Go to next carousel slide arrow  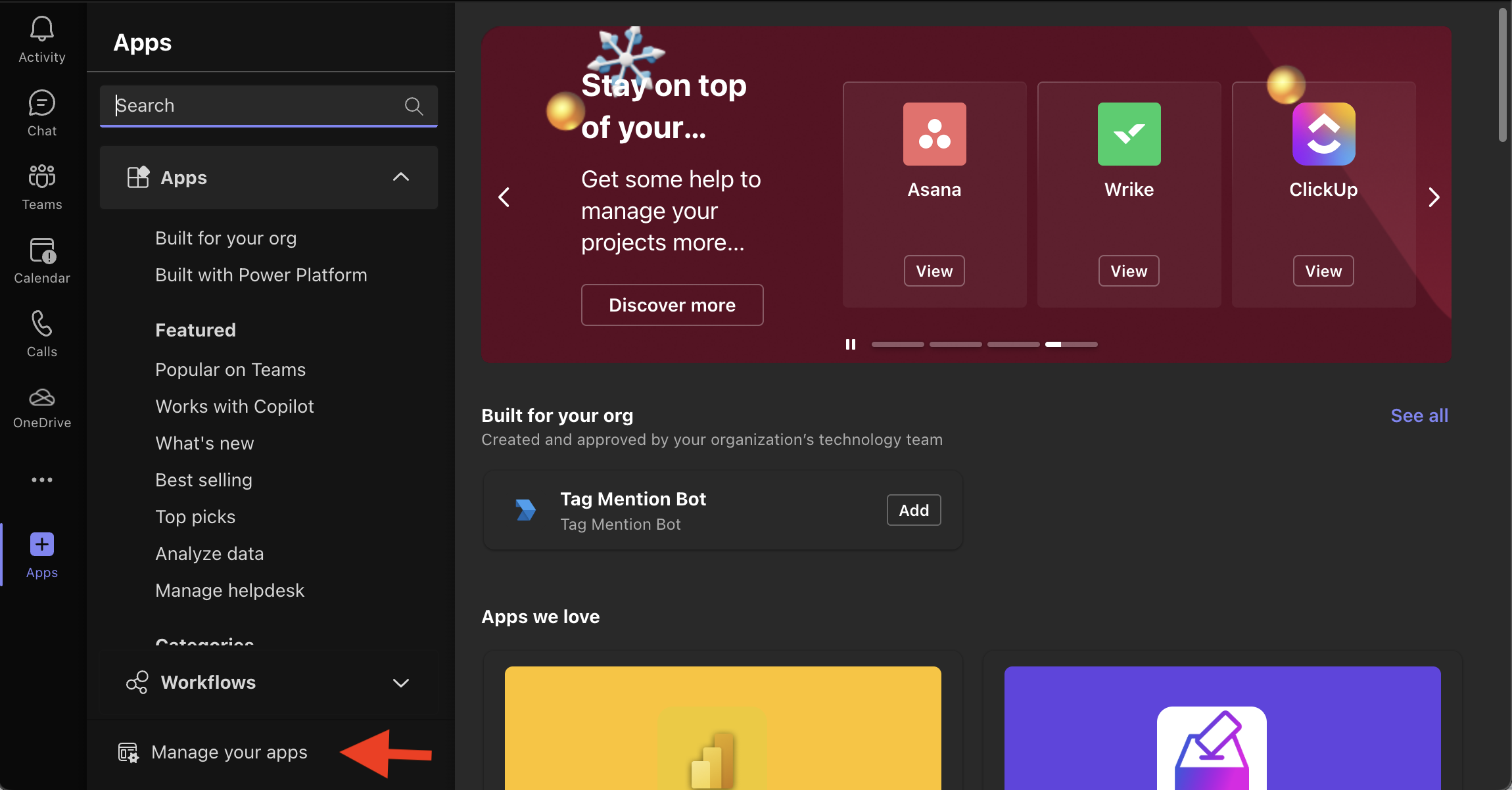click(x=1434, y=197)
